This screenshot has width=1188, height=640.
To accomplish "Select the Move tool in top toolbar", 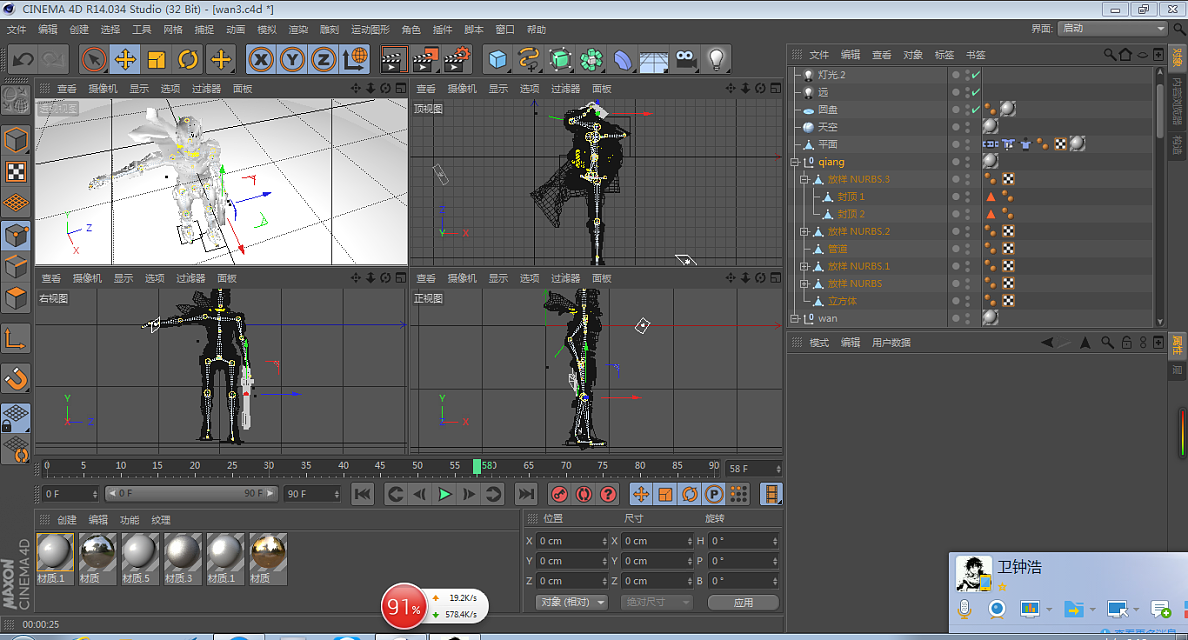I will (125, 59).
